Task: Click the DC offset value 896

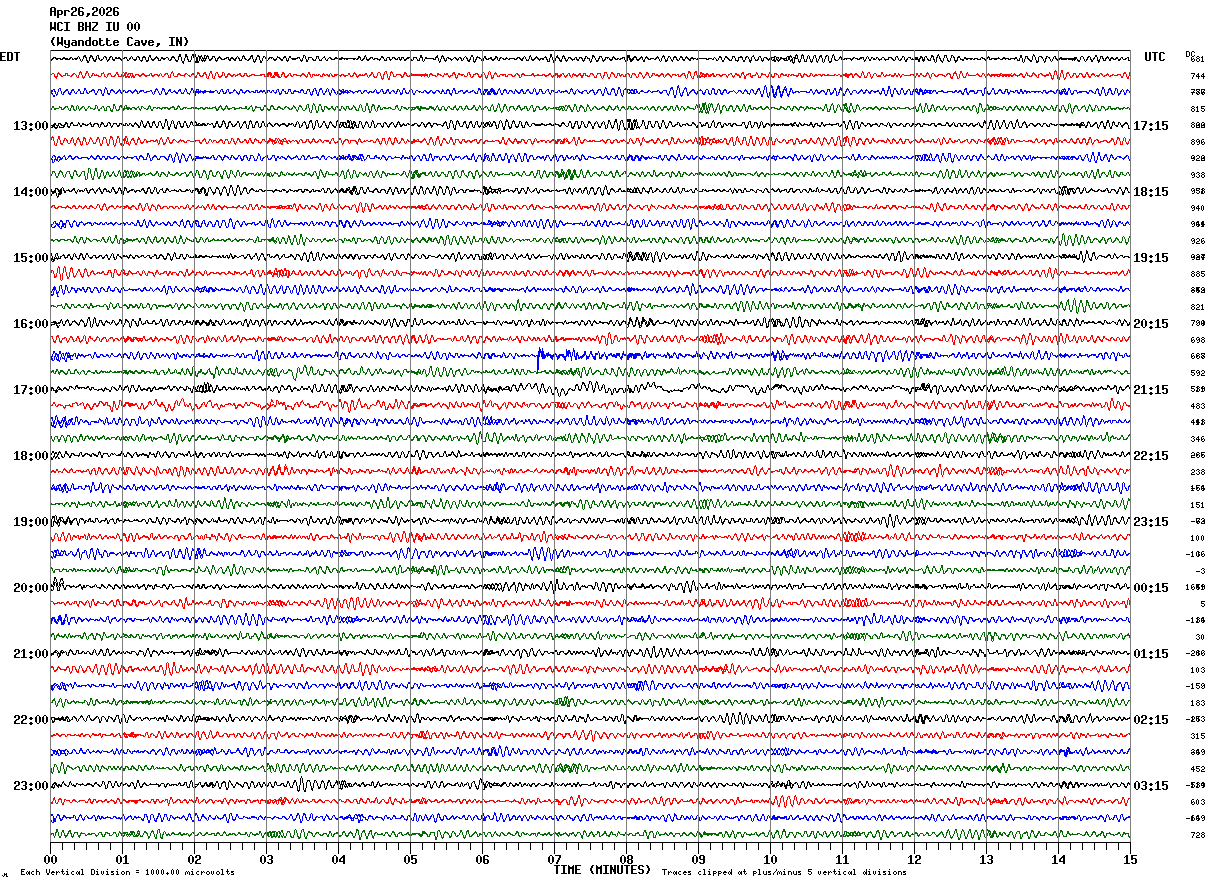Action: [1197, 142]
